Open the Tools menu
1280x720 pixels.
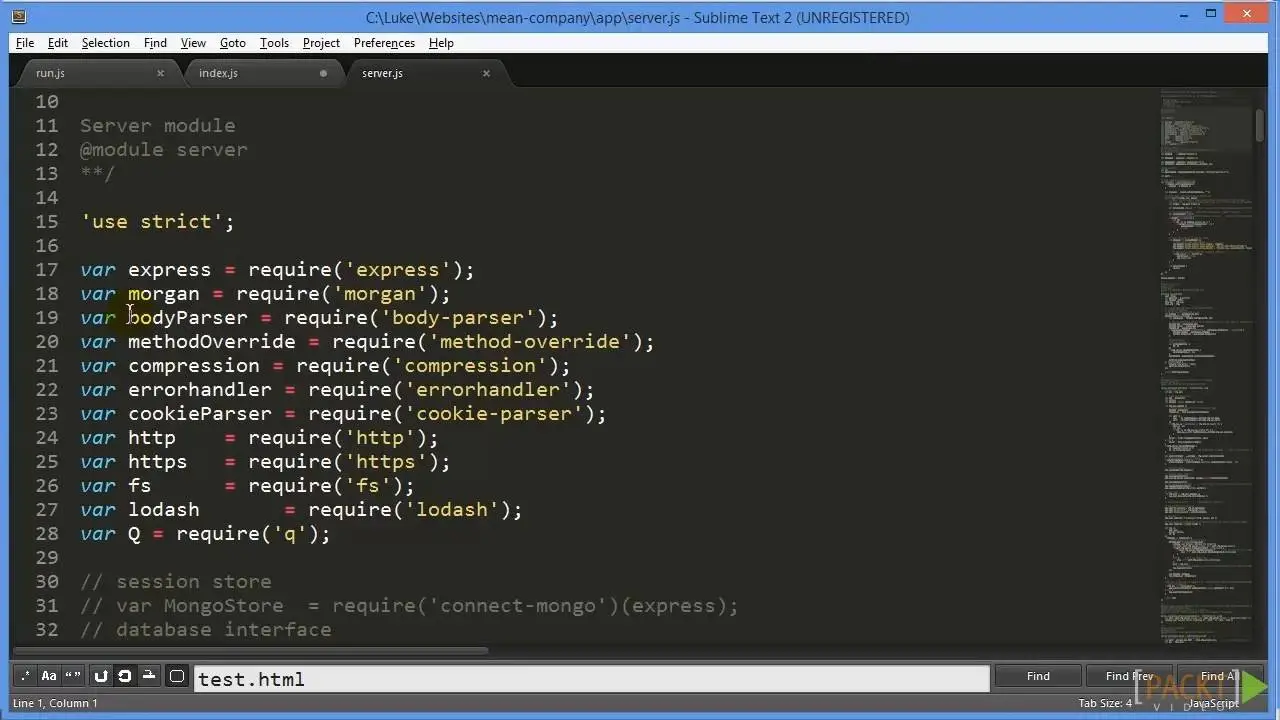coord(274,43)
